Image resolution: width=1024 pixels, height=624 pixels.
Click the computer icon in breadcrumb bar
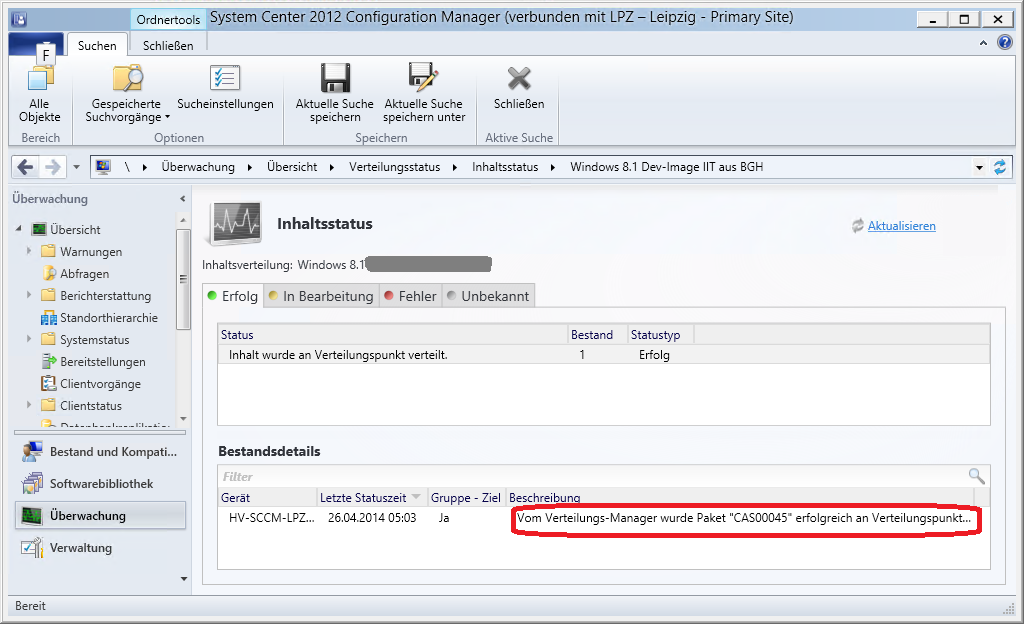103,167
